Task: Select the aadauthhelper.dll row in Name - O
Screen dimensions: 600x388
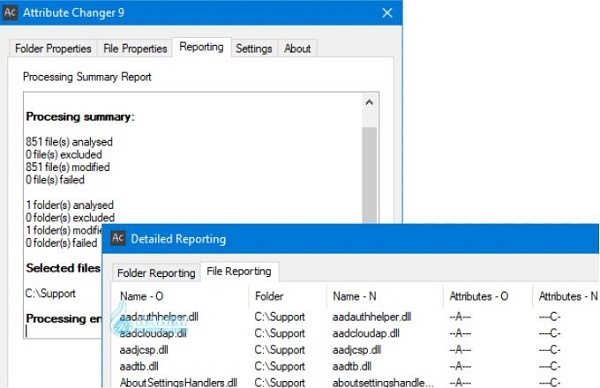Action: (x=159, y=317)
